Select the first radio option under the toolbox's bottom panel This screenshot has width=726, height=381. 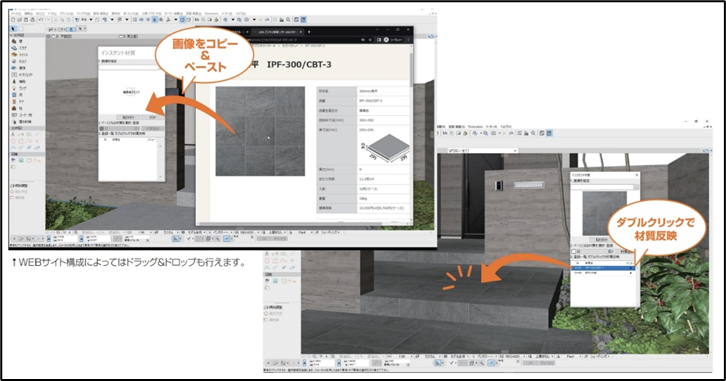(x=13, y=192)
